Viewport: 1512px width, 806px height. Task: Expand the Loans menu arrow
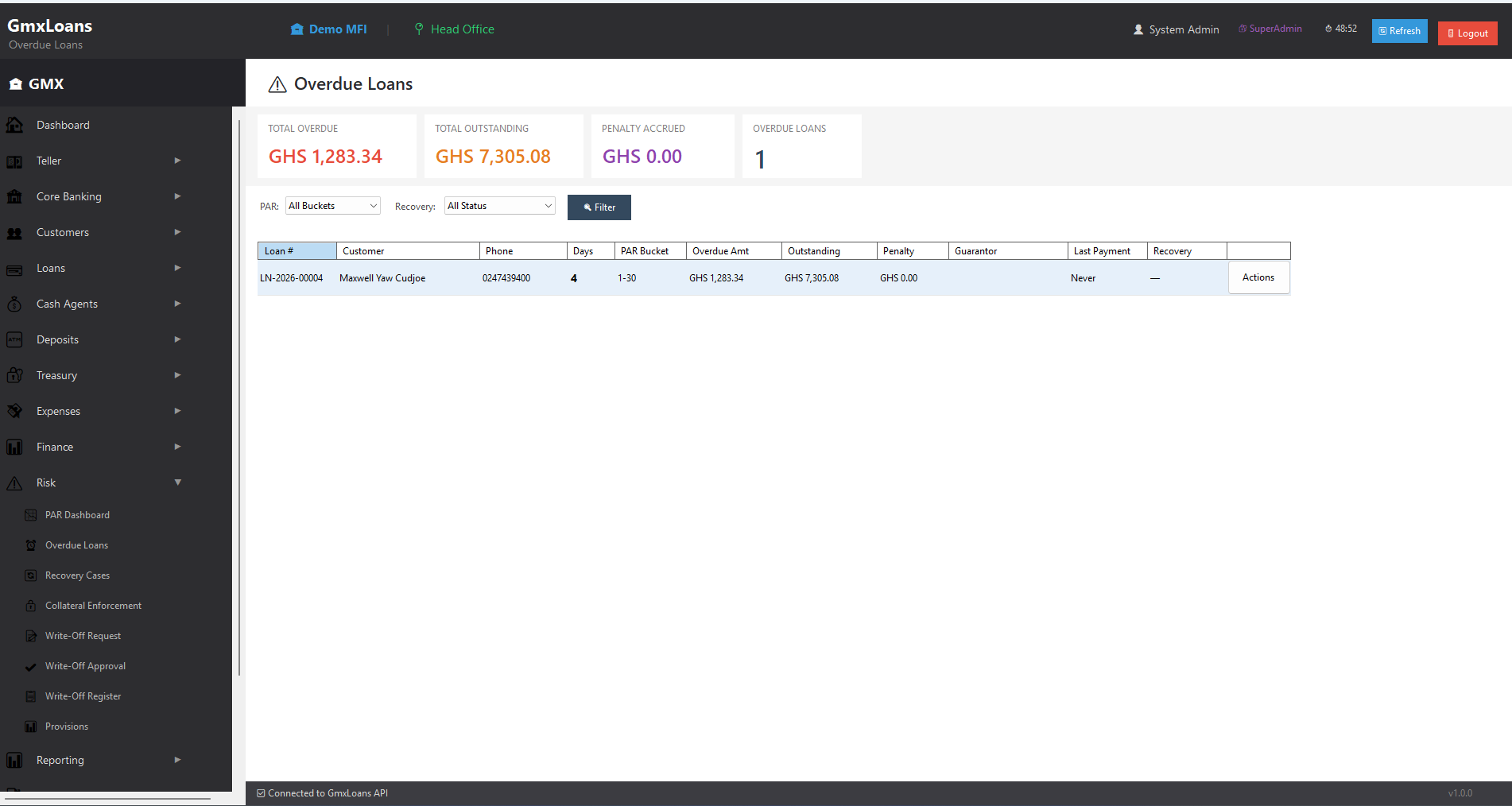pos(178,268)
